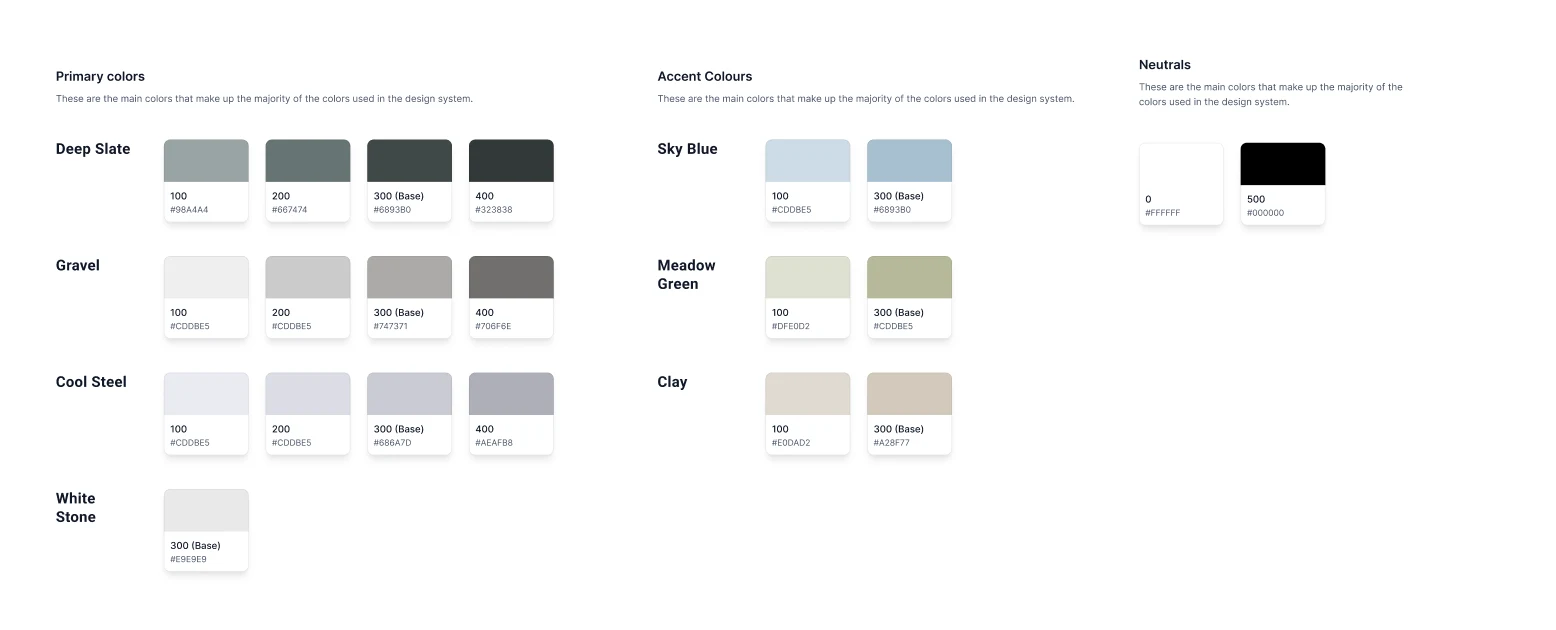1556x630 pixels.
Task: Click the "Gravel" row label
Action: point(78,265)
